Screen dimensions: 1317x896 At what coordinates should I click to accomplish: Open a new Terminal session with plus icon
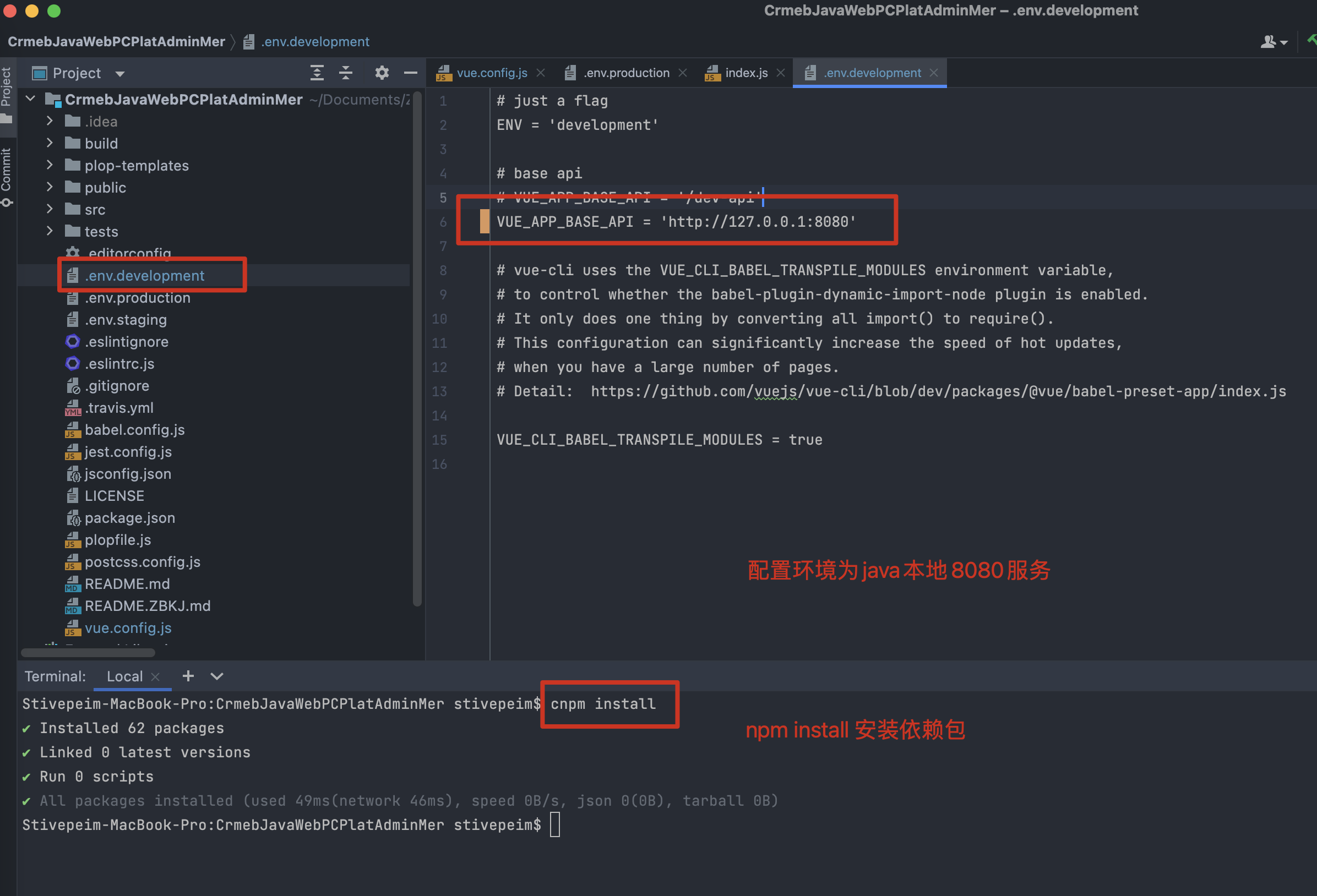pyautogui.click(x=188, y=676)
